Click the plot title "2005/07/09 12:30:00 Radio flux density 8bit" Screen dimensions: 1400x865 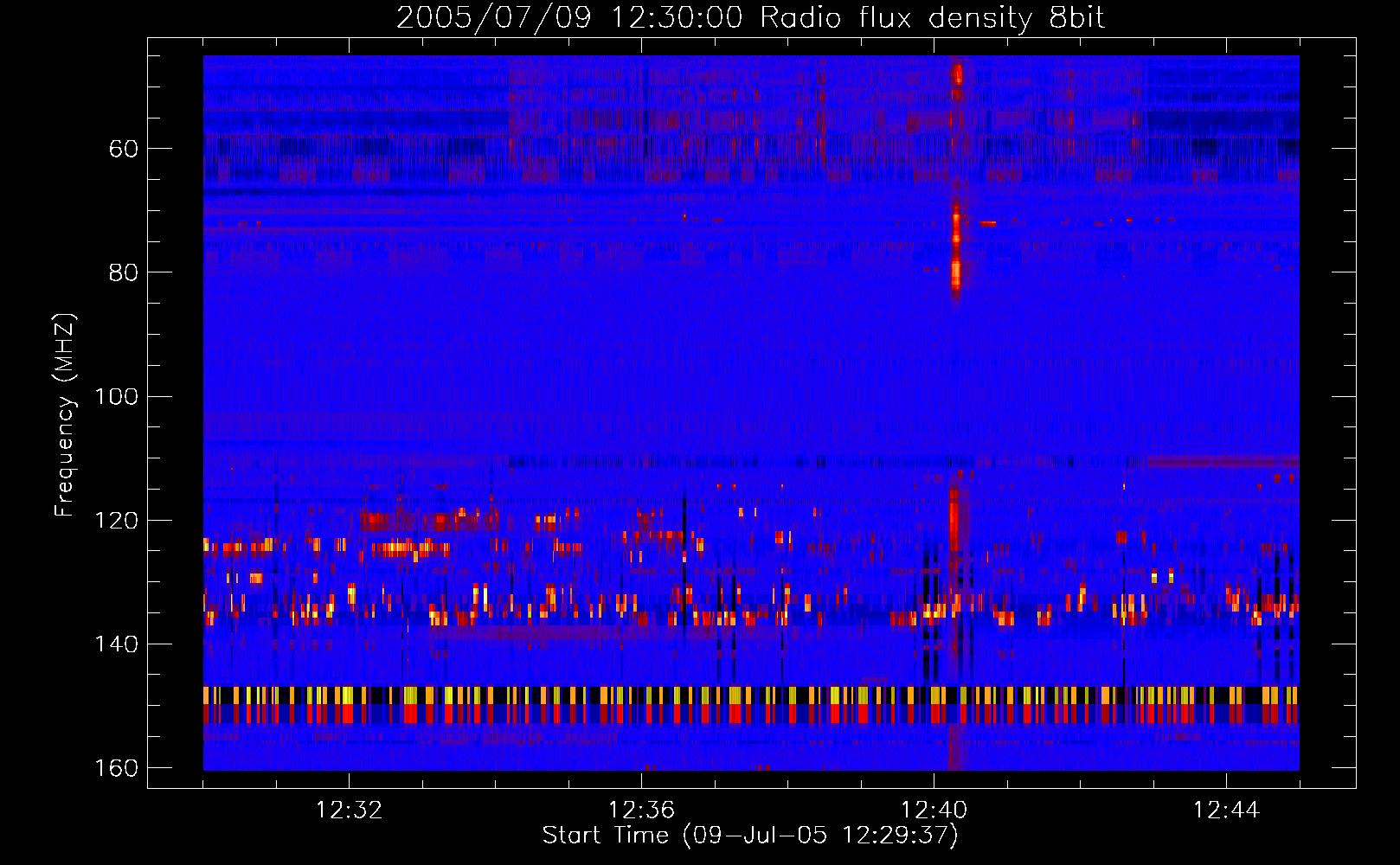pos(750,17)
